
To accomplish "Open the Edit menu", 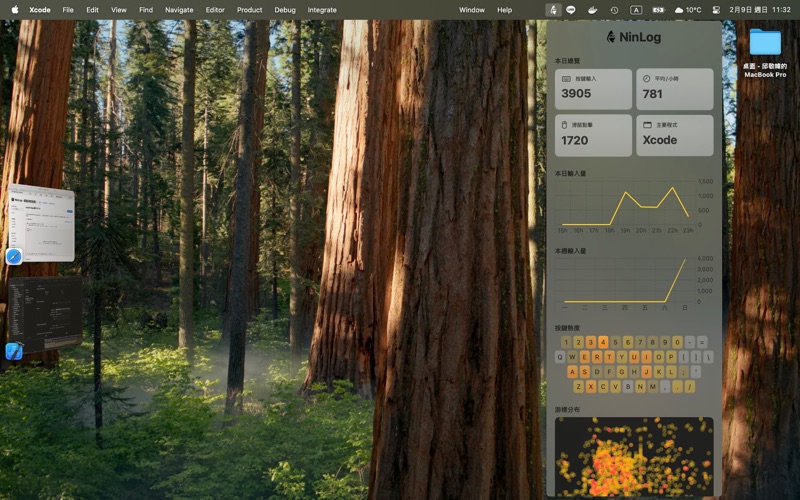I will point(92,10).
